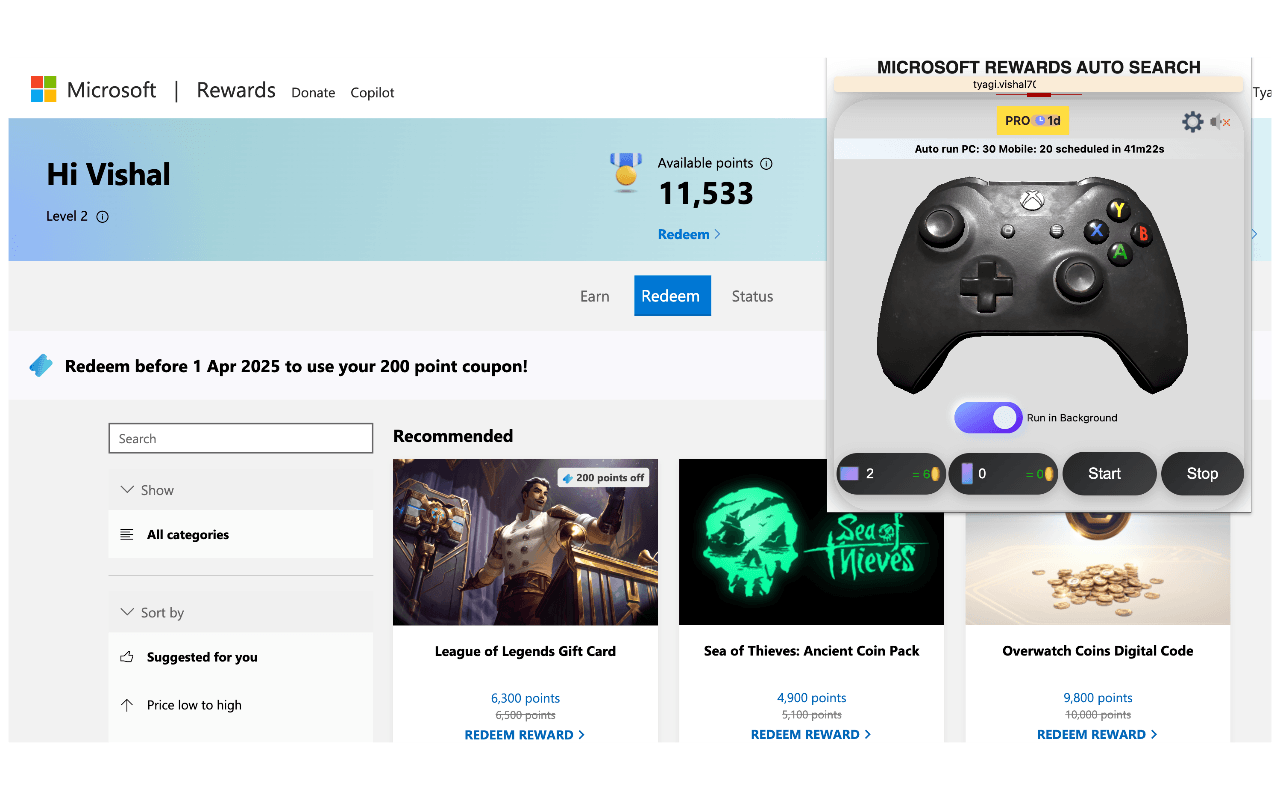Click the Microsoft four-square logo

point(43,89)
